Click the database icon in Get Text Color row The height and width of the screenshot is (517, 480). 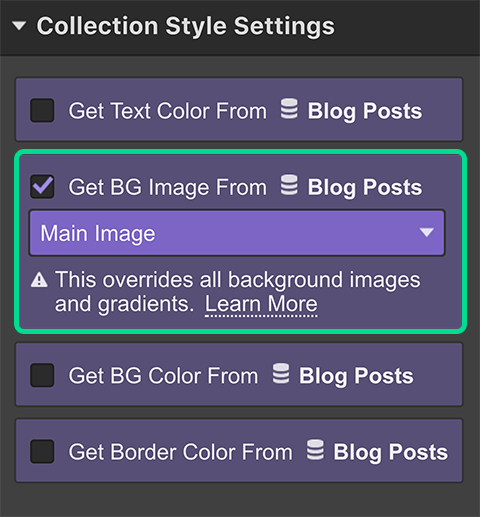[289, 109]
